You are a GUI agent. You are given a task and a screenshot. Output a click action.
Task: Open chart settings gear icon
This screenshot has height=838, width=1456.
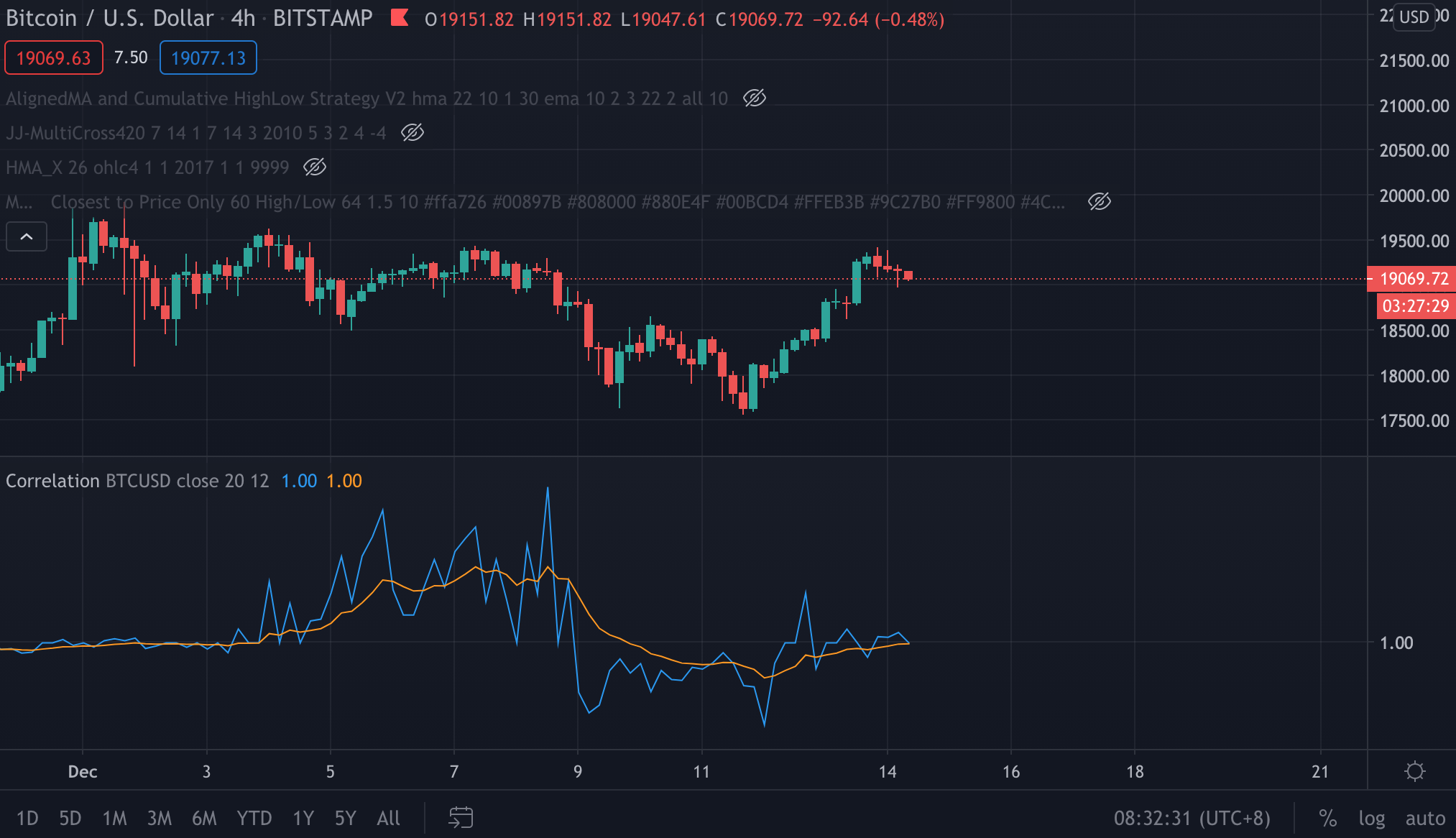tap(1414, 771)
